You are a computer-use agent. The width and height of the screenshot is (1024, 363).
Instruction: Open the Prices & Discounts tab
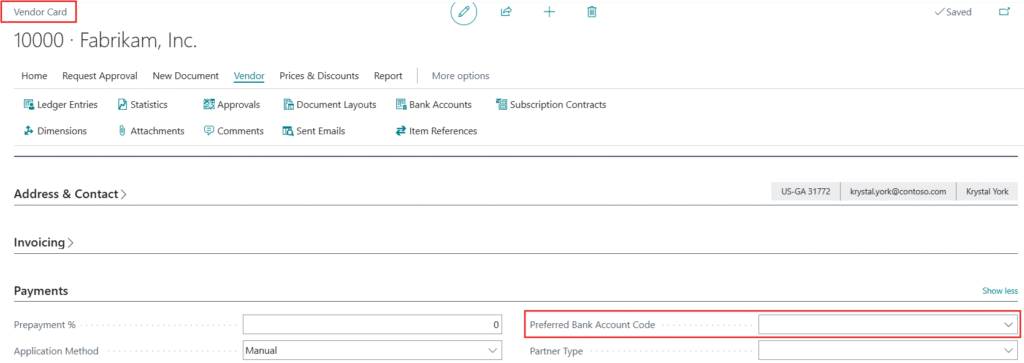click(x=319, y=76)
